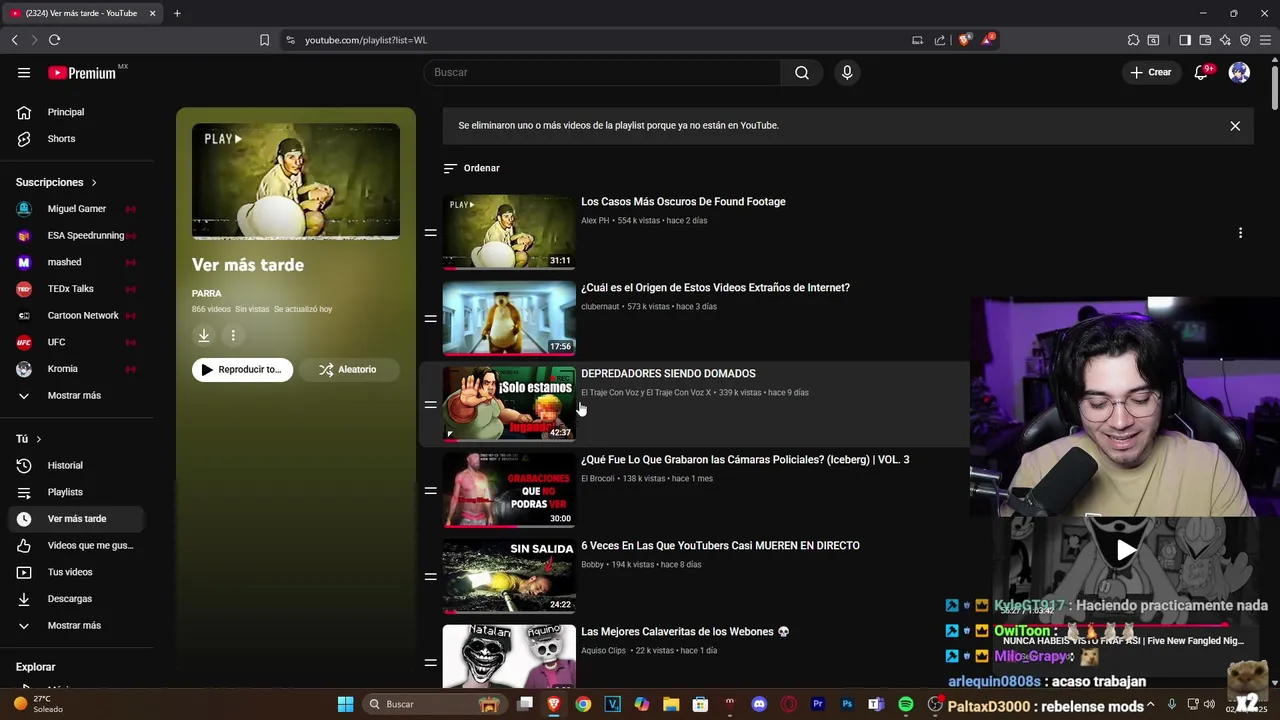This screenshot has width=1280, height=720.
Task: Activate voice search microphone
Action: (847, 72)
